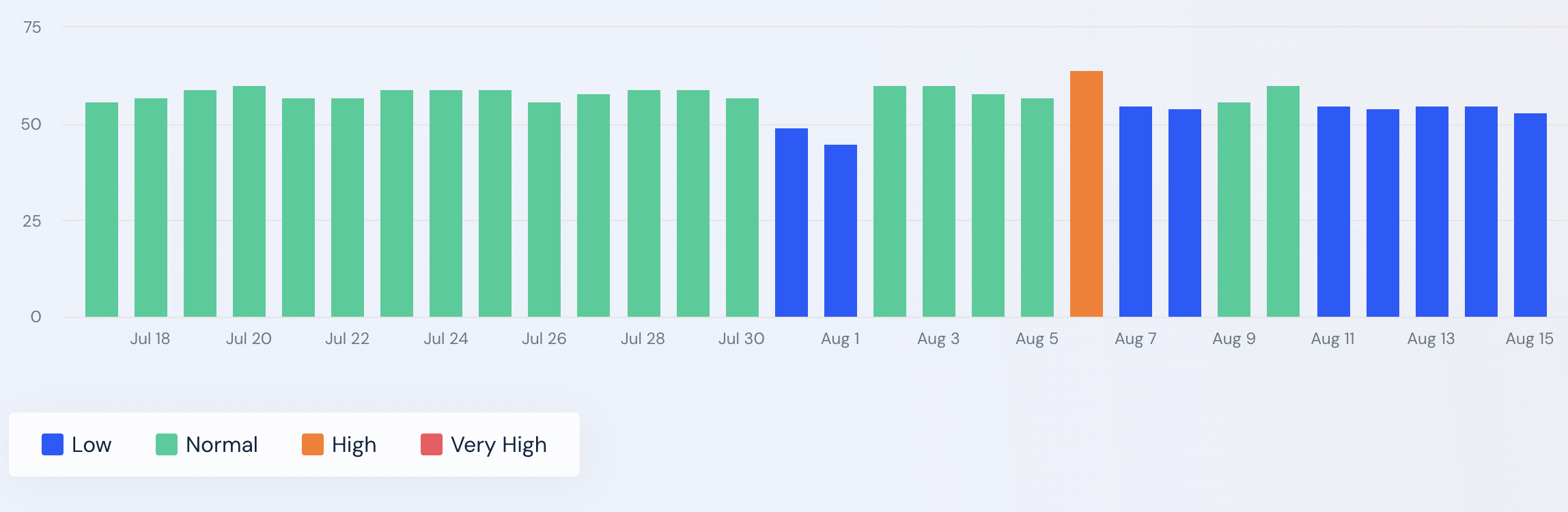The height and width of the screenshot is (512, 1568).
Task: Click the "Aug 13" x-axis label
Action: (1431, 339)
